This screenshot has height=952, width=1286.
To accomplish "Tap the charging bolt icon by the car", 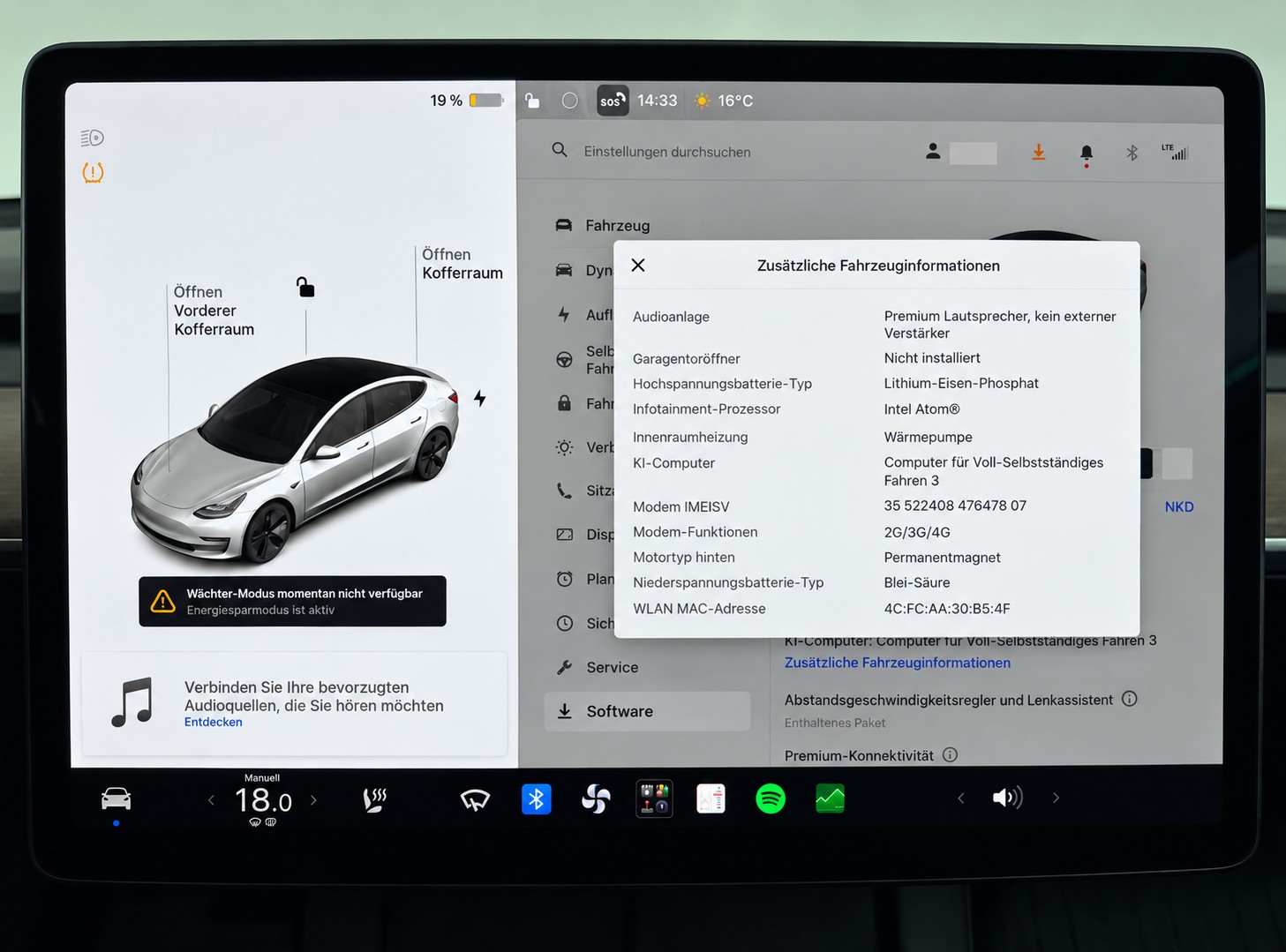I will point(479,398).
